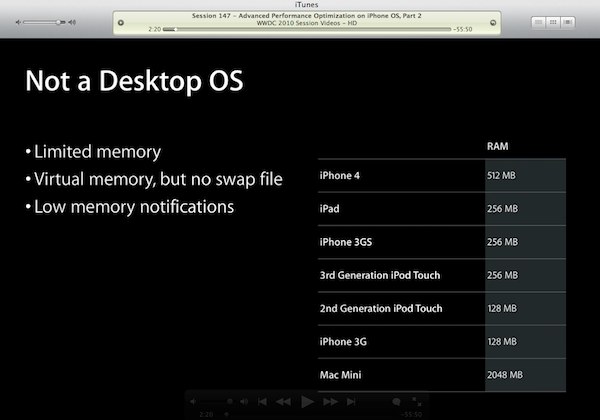Click the elapsed time 2:20 in the display
Image resolution: width=600 pixels, height=420 pixels.
[155, 29]
